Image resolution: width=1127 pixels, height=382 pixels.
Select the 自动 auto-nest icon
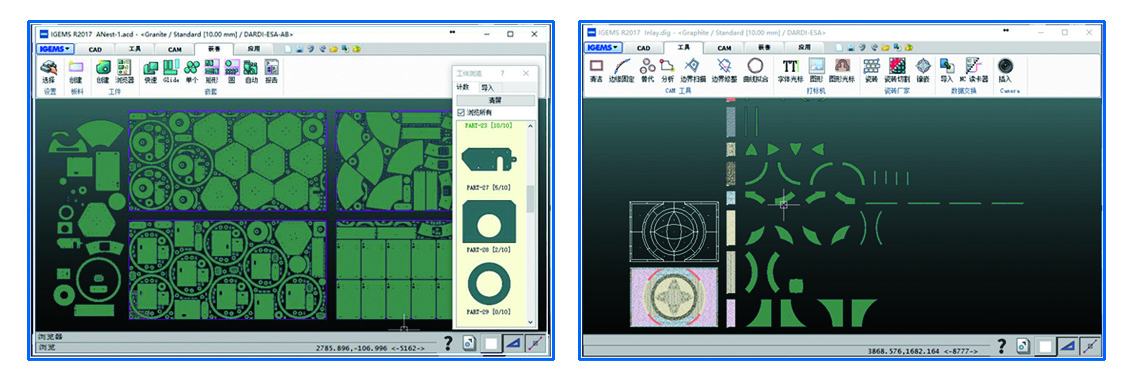pyautogui.click(x=251, y=72)
